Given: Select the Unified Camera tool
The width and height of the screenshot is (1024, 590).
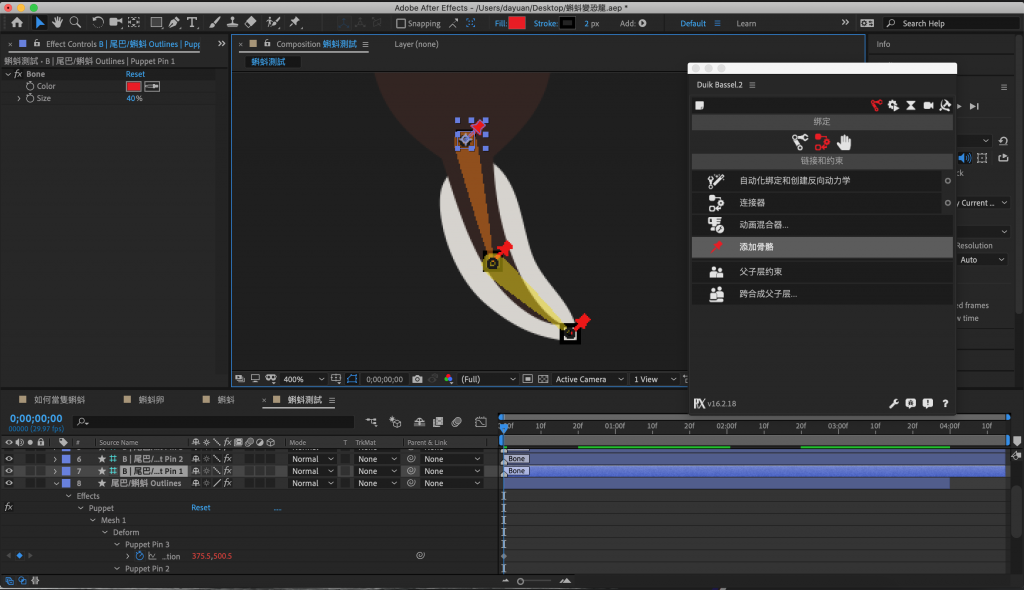Looking at the screenshot, I should point(116,23).
